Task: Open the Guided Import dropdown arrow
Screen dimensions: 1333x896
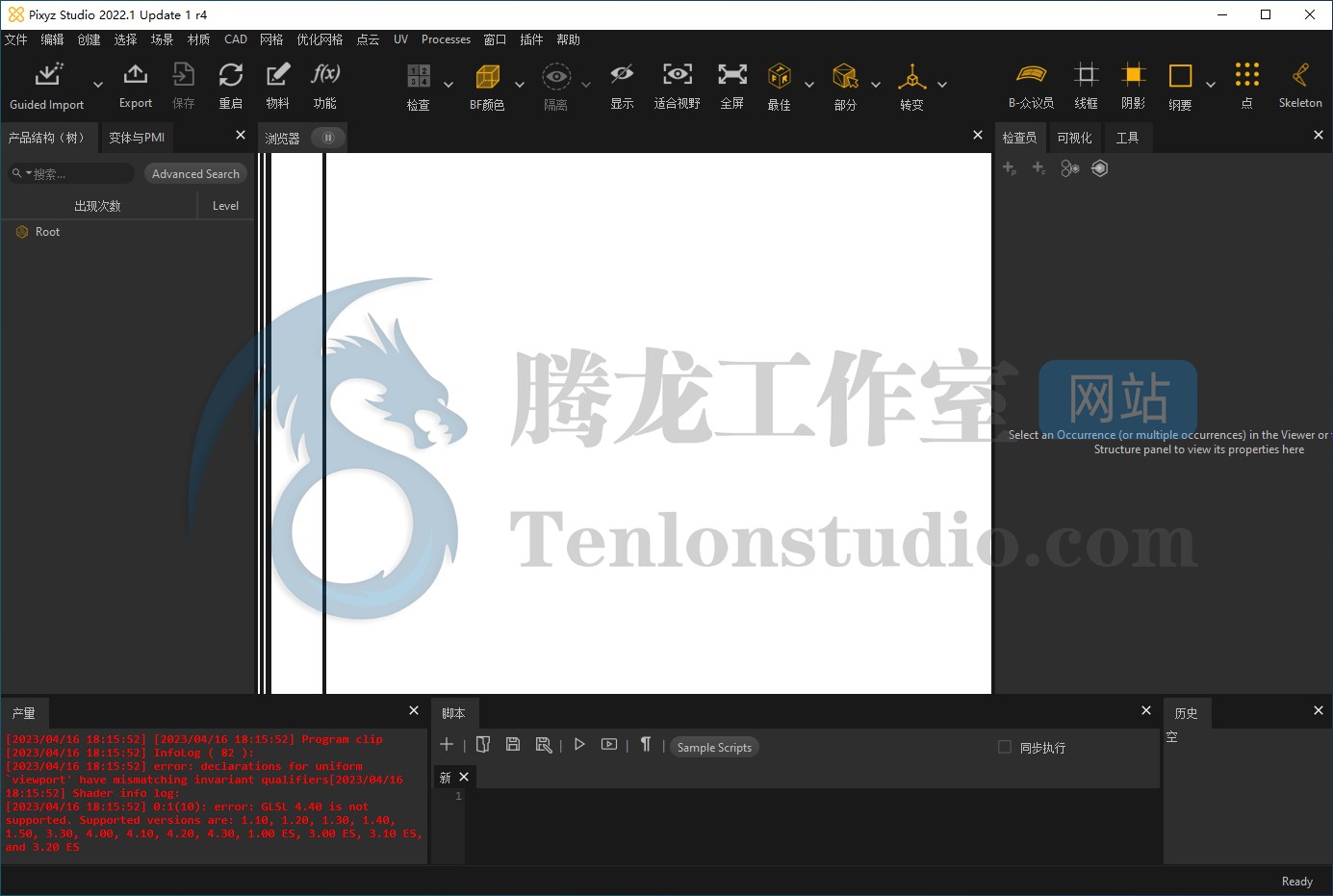Action: click(98, 85)
